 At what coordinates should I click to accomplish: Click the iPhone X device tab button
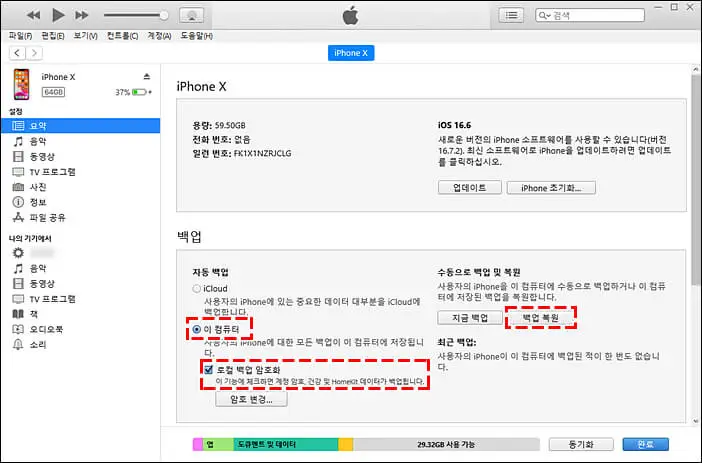coord(351,52)
